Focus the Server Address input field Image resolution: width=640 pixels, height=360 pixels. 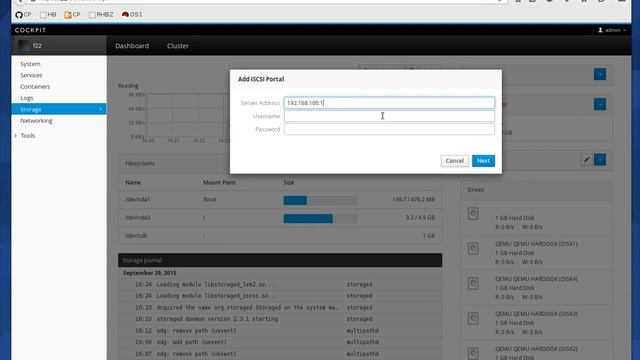(389, 103)
